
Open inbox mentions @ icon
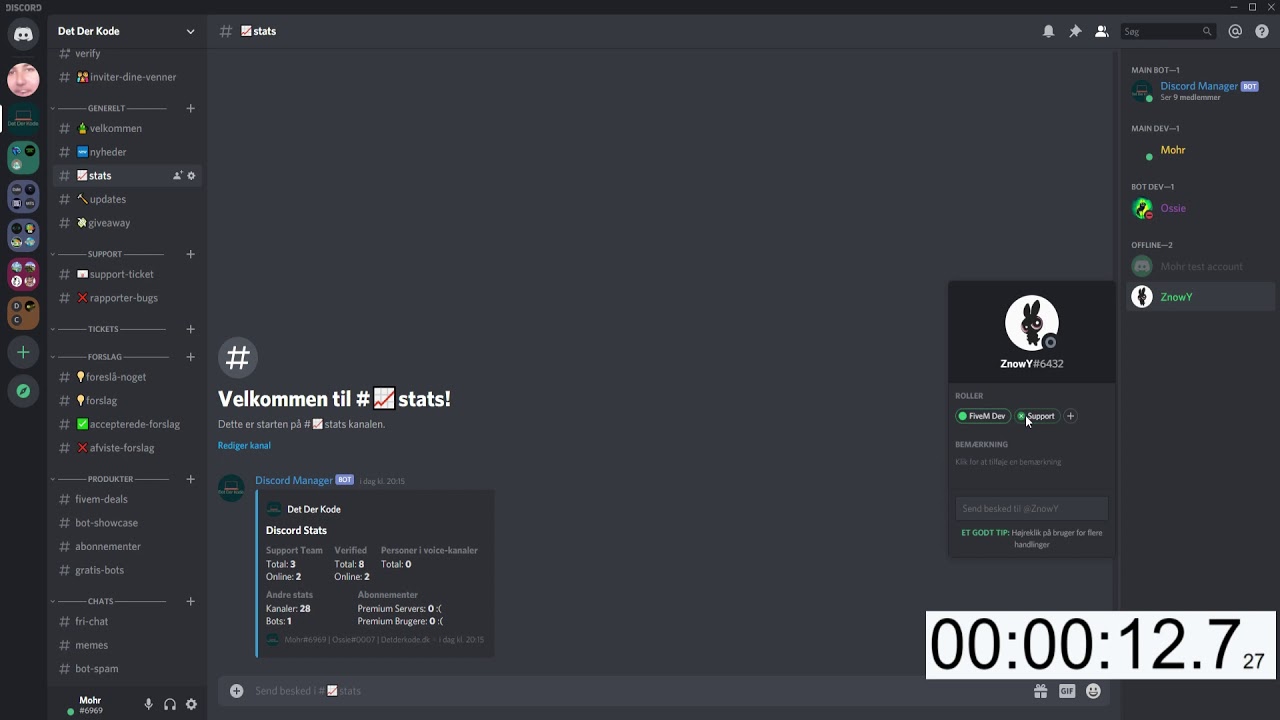(1235, 31)
